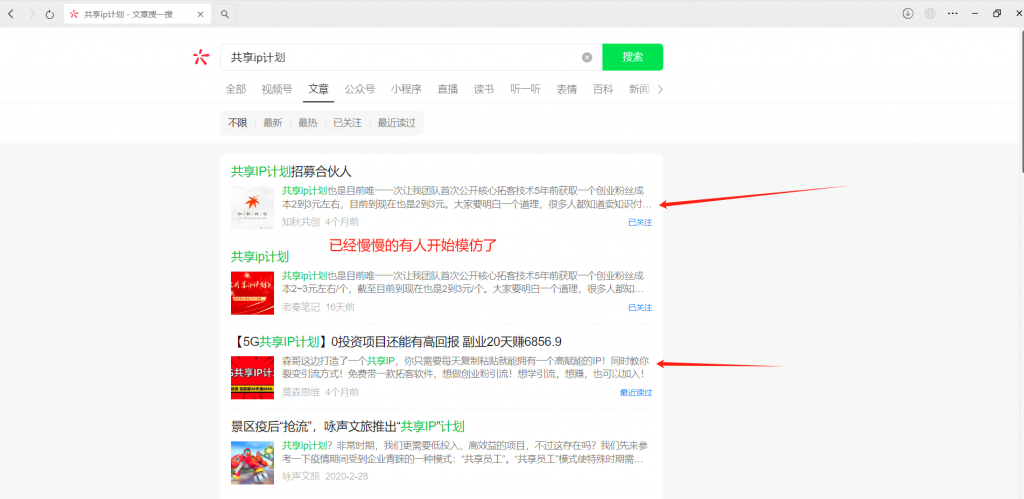The width and height of the screenshot is (1024, 499).
Task: Switch to the 公众号 tab
Action: tap(360, 89)
